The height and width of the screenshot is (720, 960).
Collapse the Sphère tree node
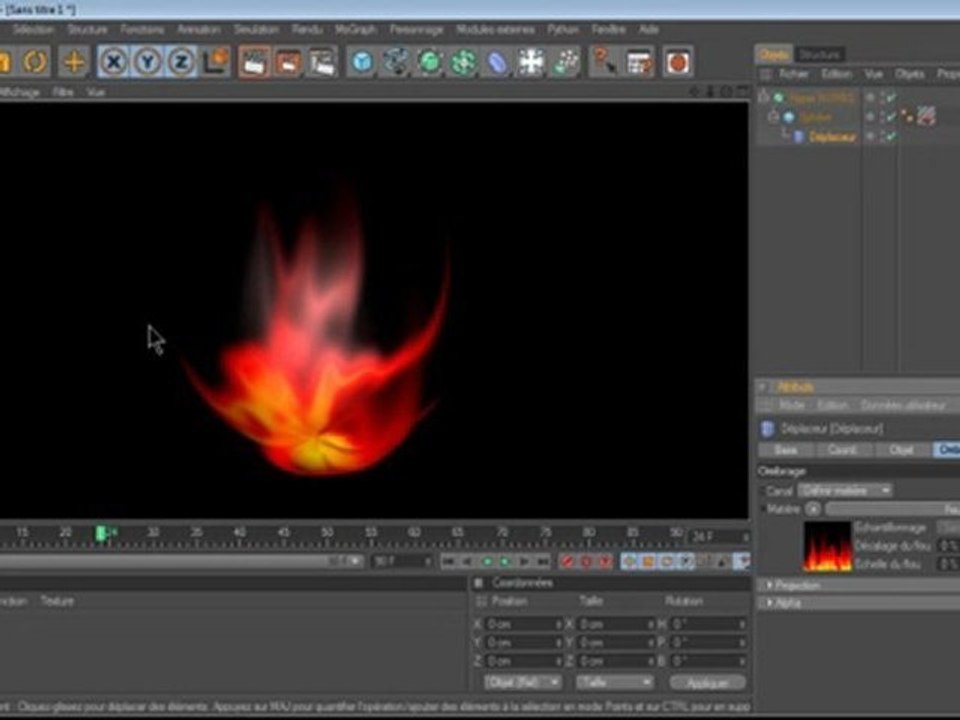(773, 116)
